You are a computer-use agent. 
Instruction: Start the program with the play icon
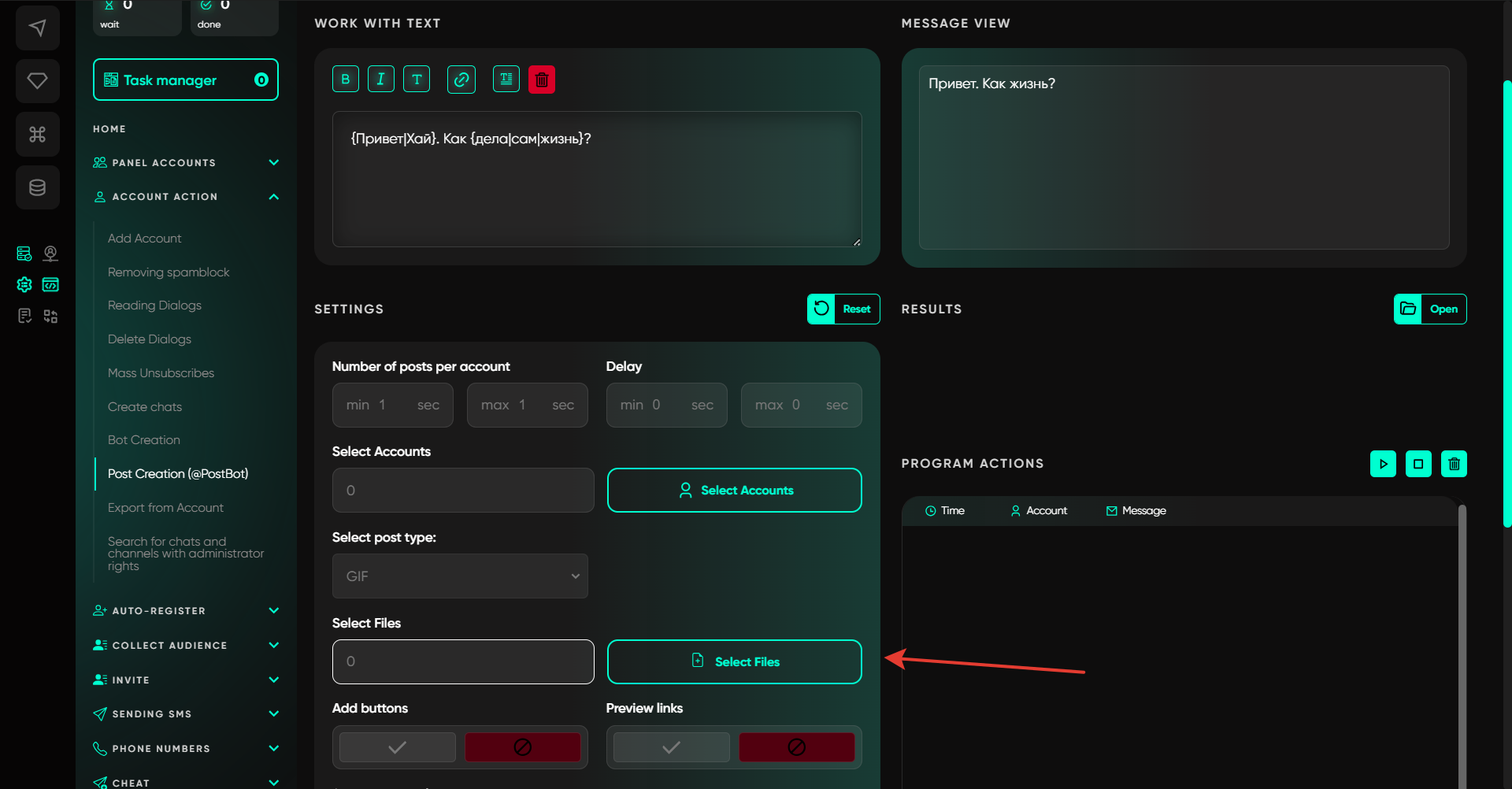click(1383, 464)
